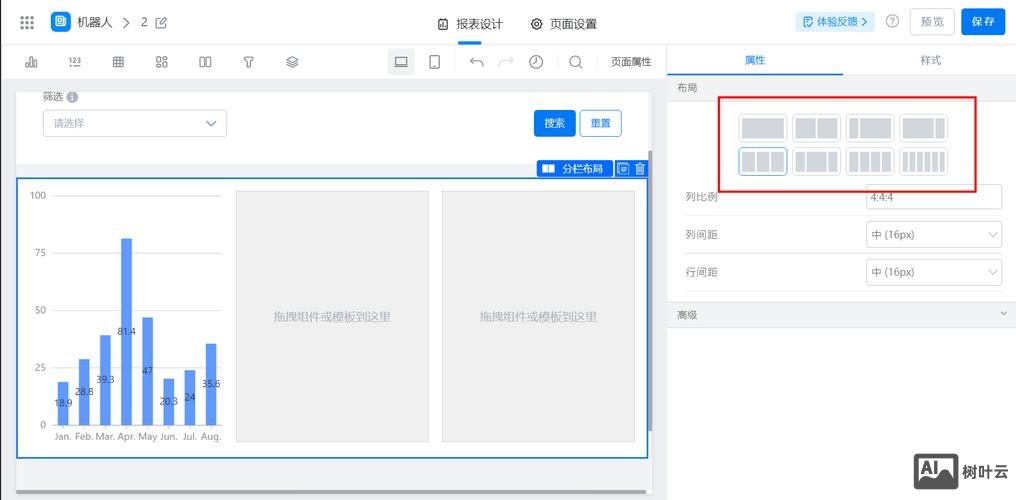Switch to the 报表设计 tab
Viewport: 1016px width, 500px height.
(x=470, y=24)
